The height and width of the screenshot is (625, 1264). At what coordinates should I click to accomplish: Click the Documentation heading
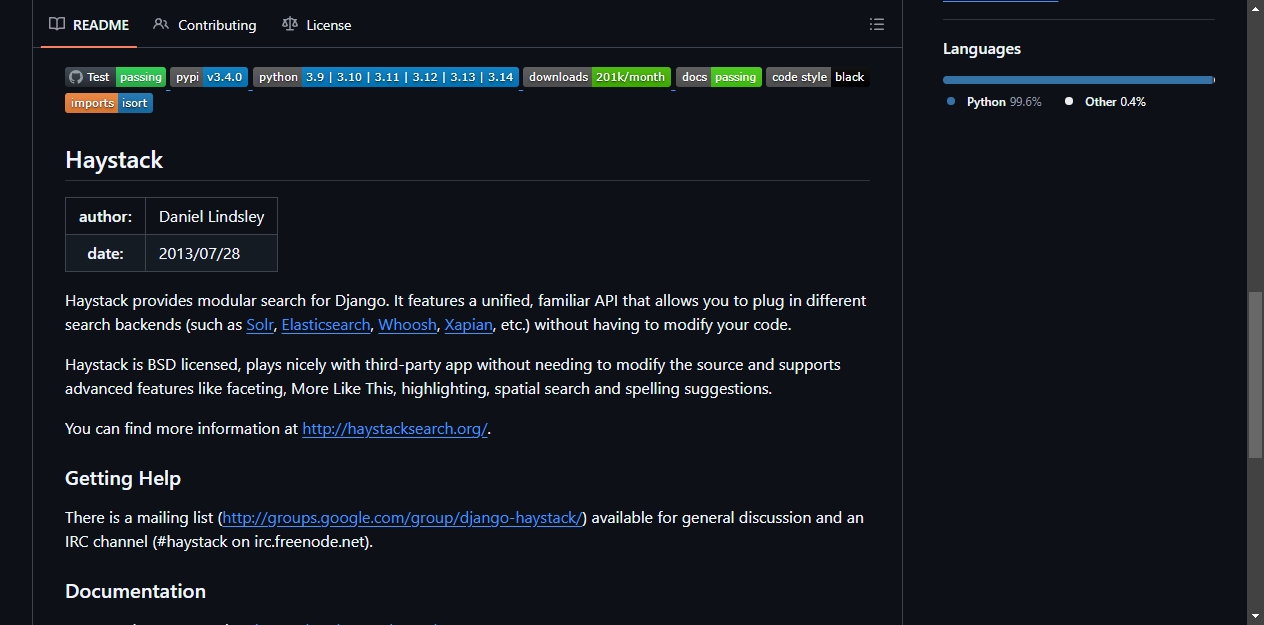[x=136, y=591]
